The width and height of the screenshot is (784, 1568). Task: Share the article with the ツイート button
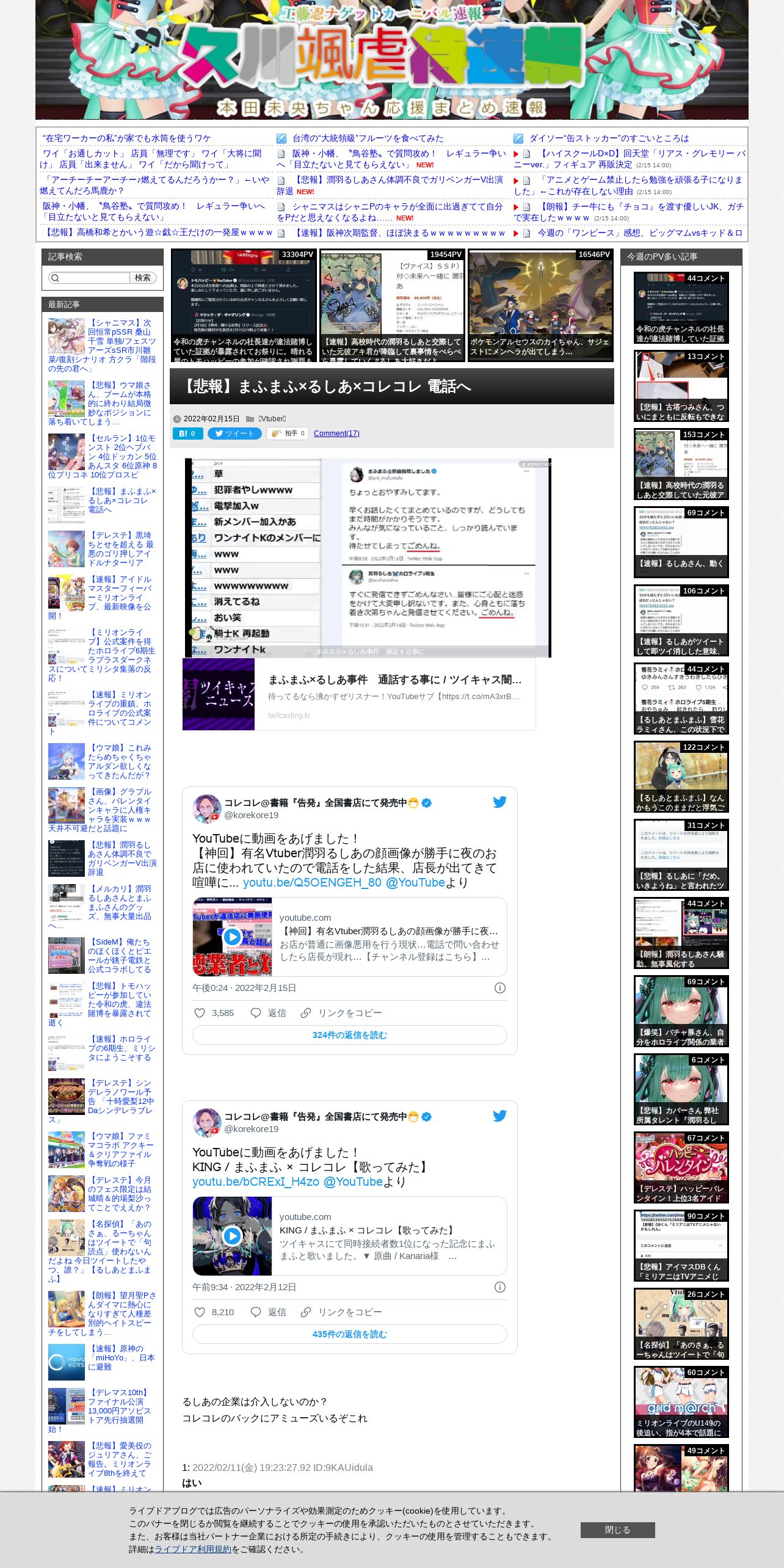[234, 434]
